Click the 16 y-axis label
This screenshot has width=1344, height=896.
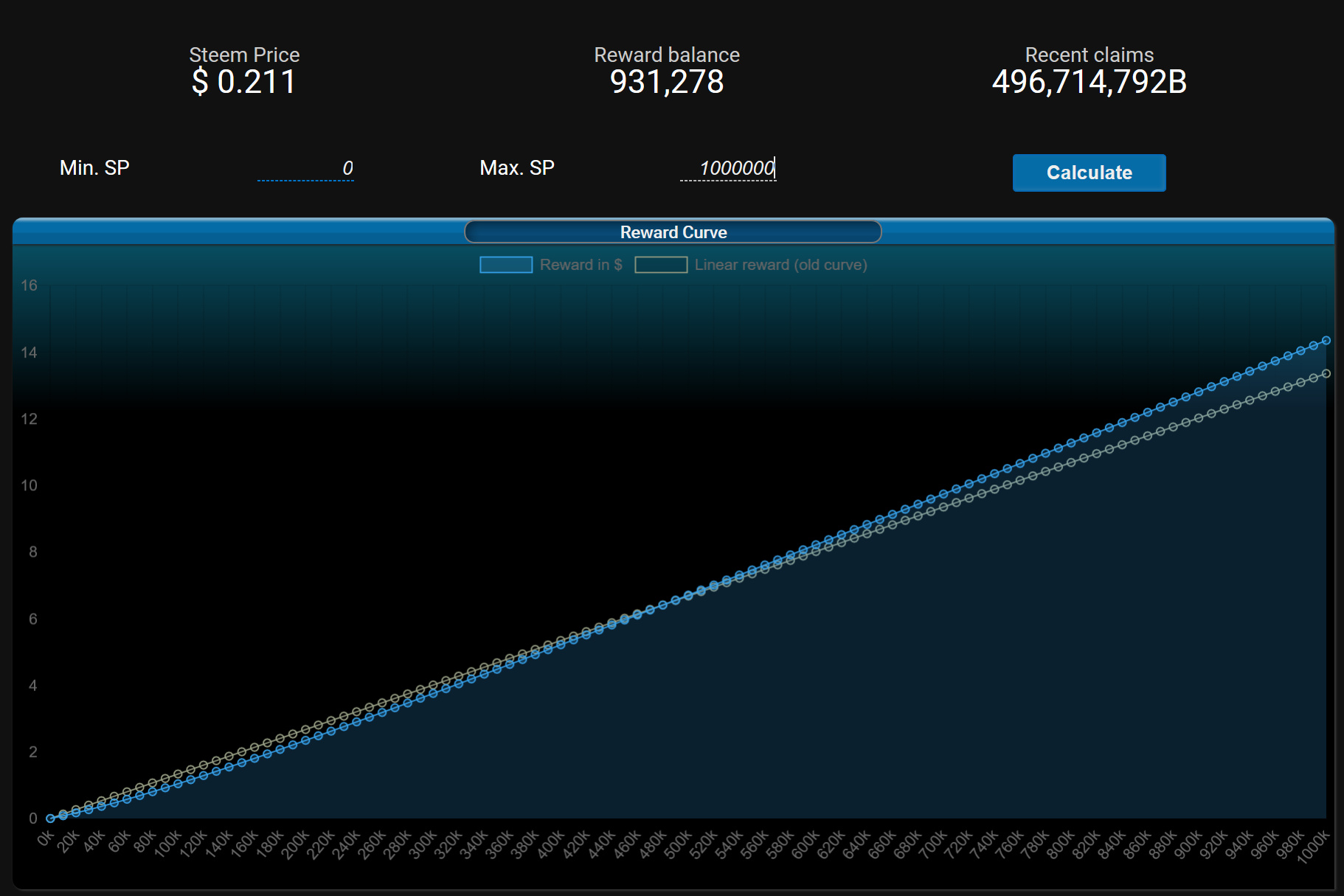coord(29,285)
